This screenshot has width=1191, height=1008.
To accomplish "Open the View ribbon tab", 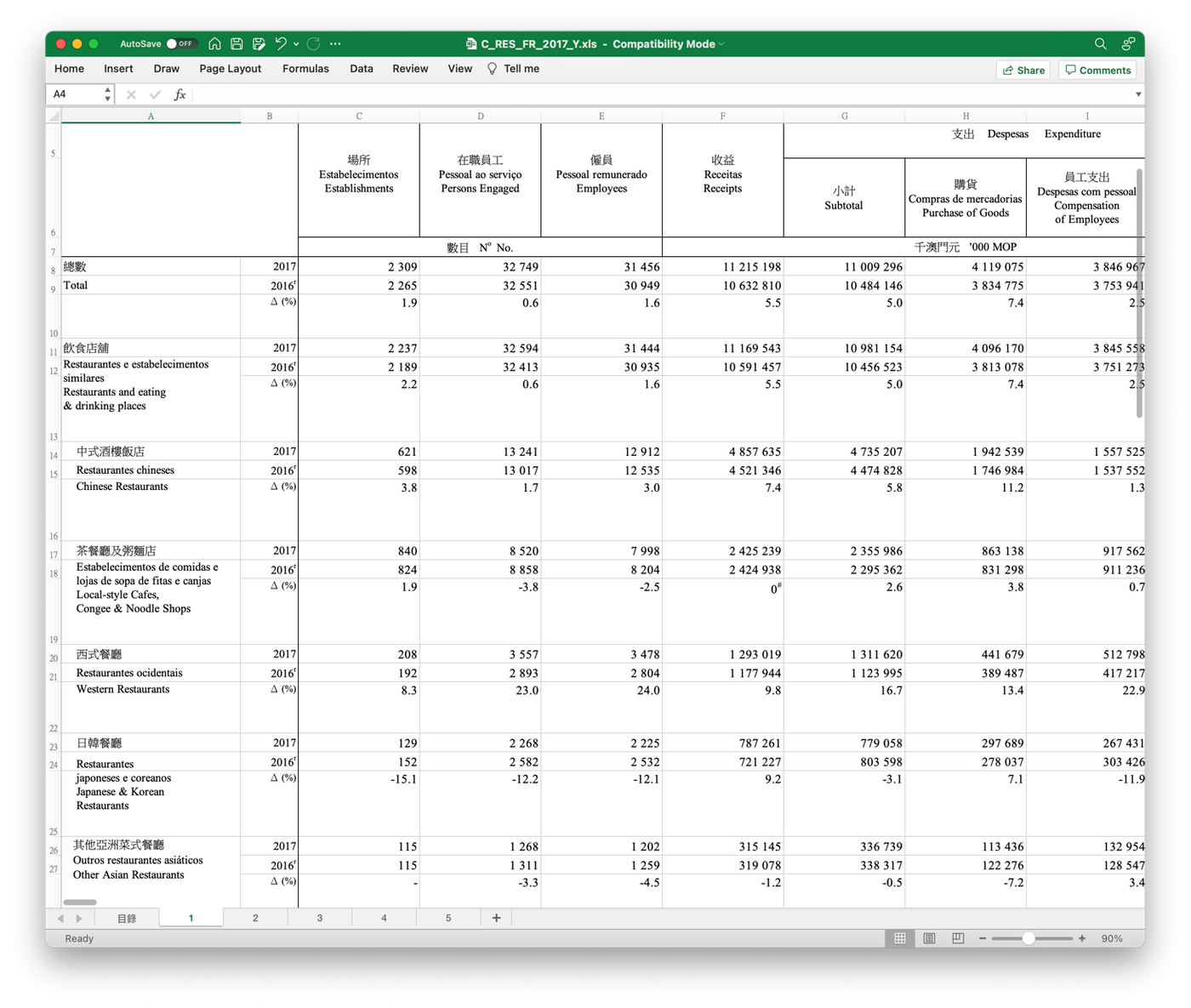I will click(460, 69).
